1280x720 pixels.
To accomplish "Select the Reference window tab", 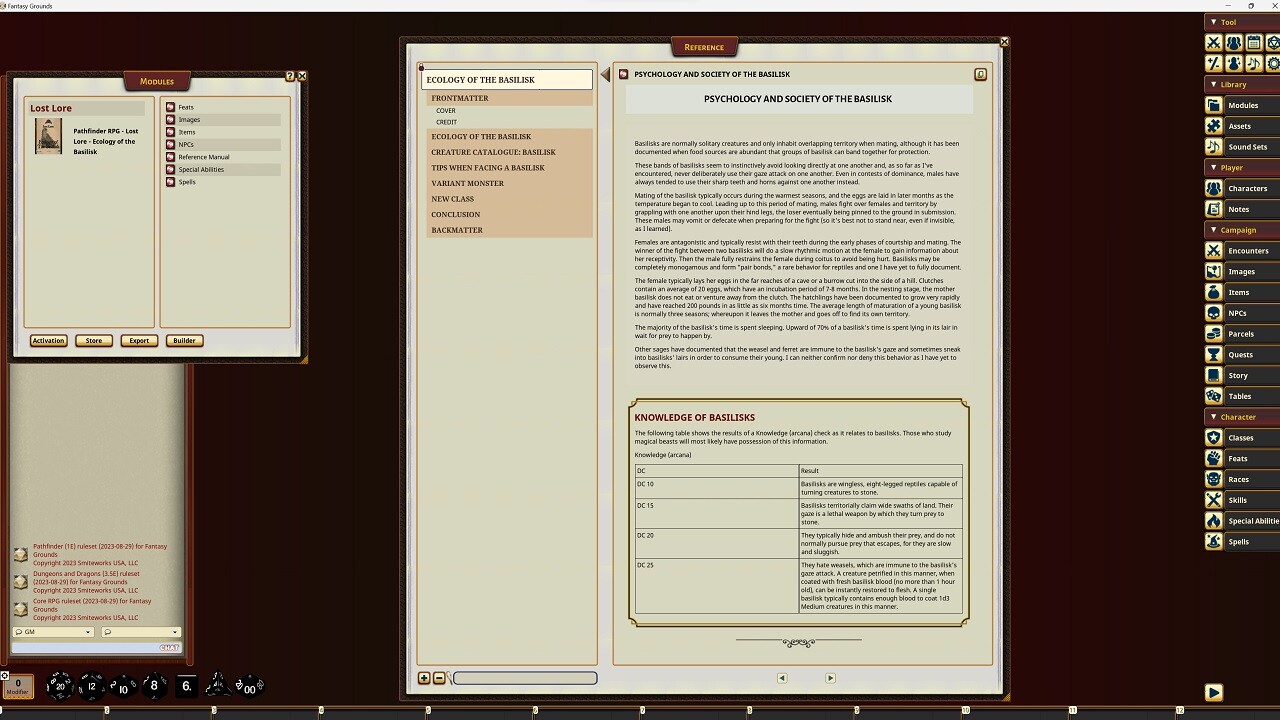I will click(x=704, y=46).
